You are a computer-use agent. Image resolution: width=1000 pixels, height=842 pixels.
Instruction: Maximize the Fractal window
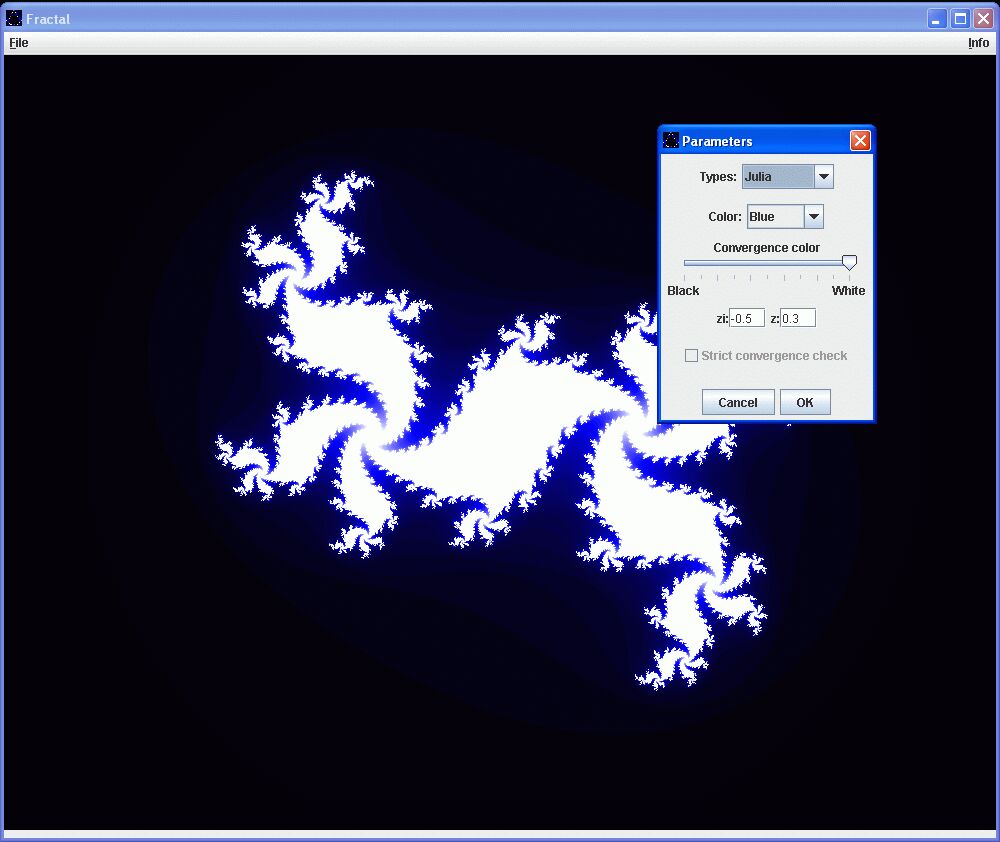[x=960, y=19]
